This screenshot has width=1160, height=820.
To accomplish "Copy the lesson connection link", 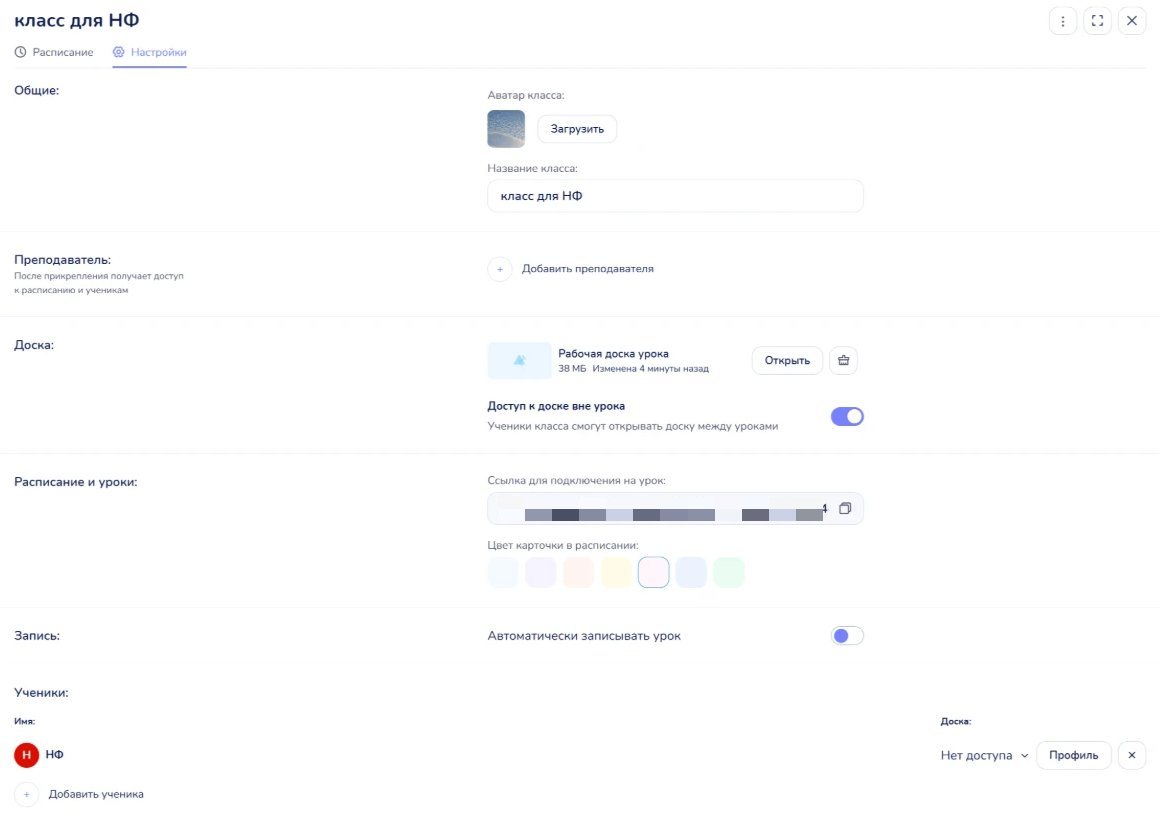I will click(845, 508).
